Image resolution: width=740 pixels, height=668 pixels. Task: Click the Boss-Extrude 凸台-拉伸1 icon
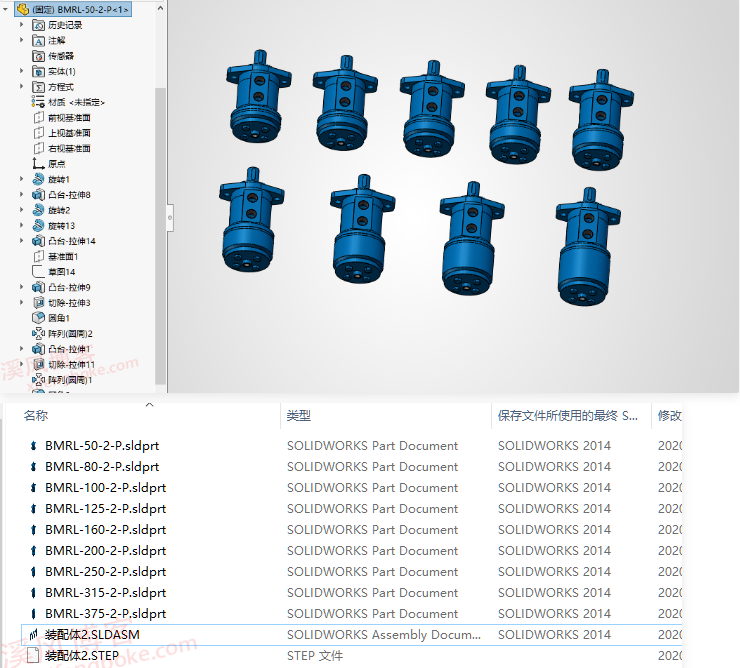click(x=38, y=349)
